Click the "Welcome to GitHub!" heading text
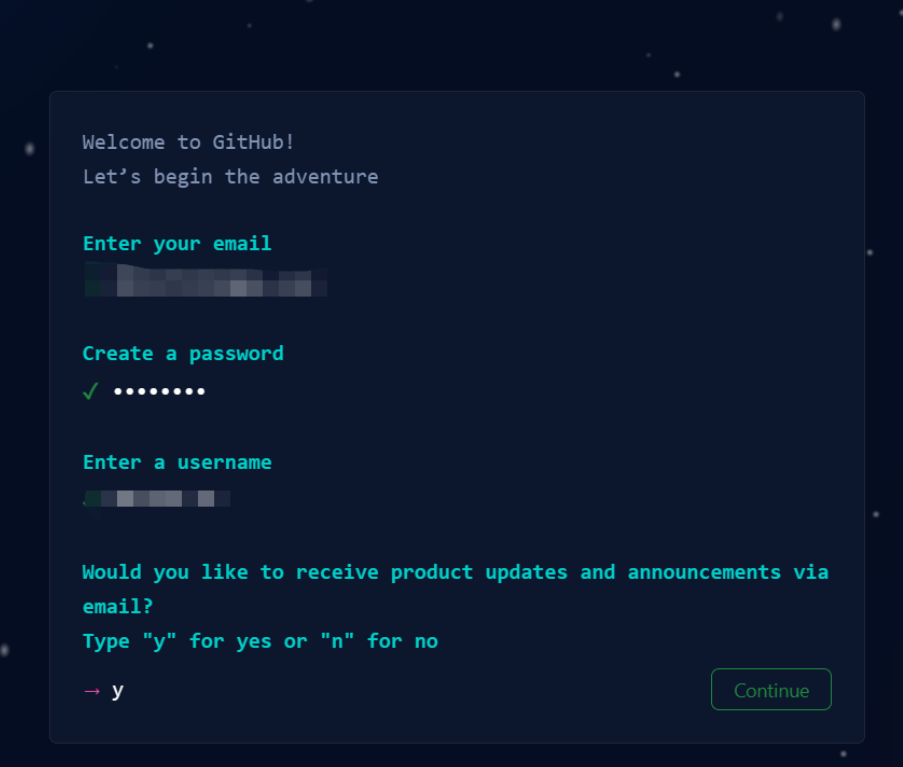Screen dimensions: 903x767 (x=188, y=142)
